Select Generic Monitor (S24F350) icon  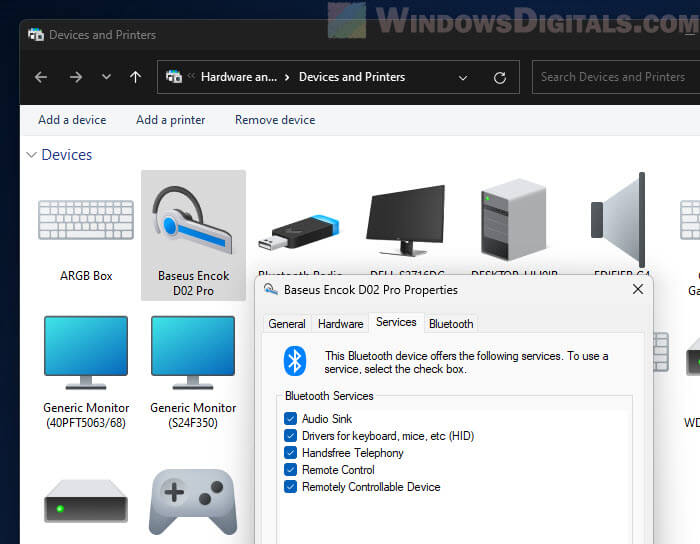point(193,352)
